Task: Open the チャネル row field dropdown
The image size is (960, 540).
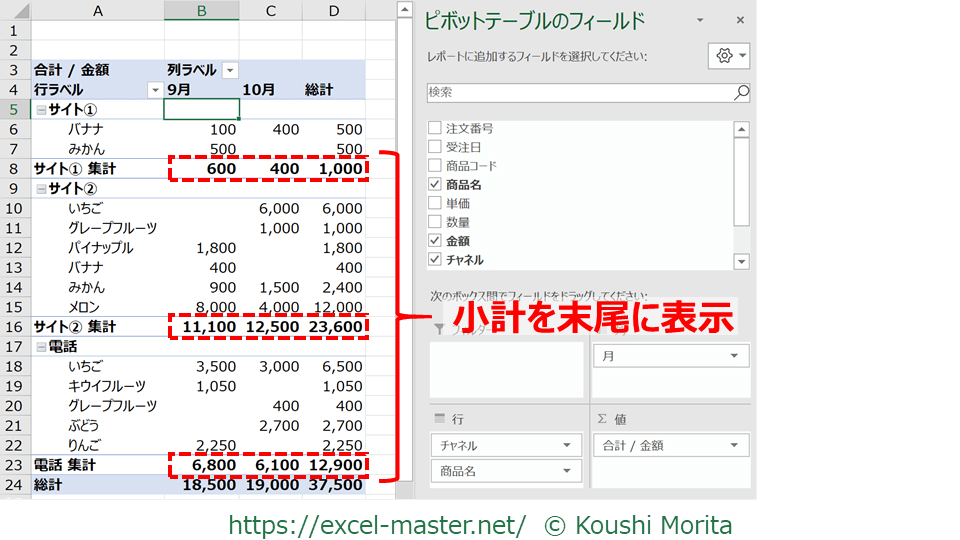Action: [x=567, y=445]
